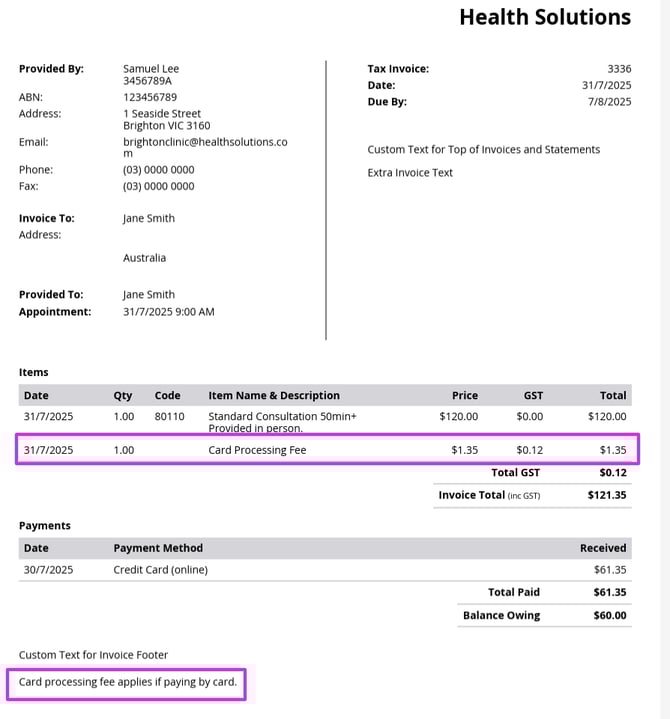Click the Health Solutions heading
Image resolution: width=670 pixels, height=719 pixels.
(545, 17)
